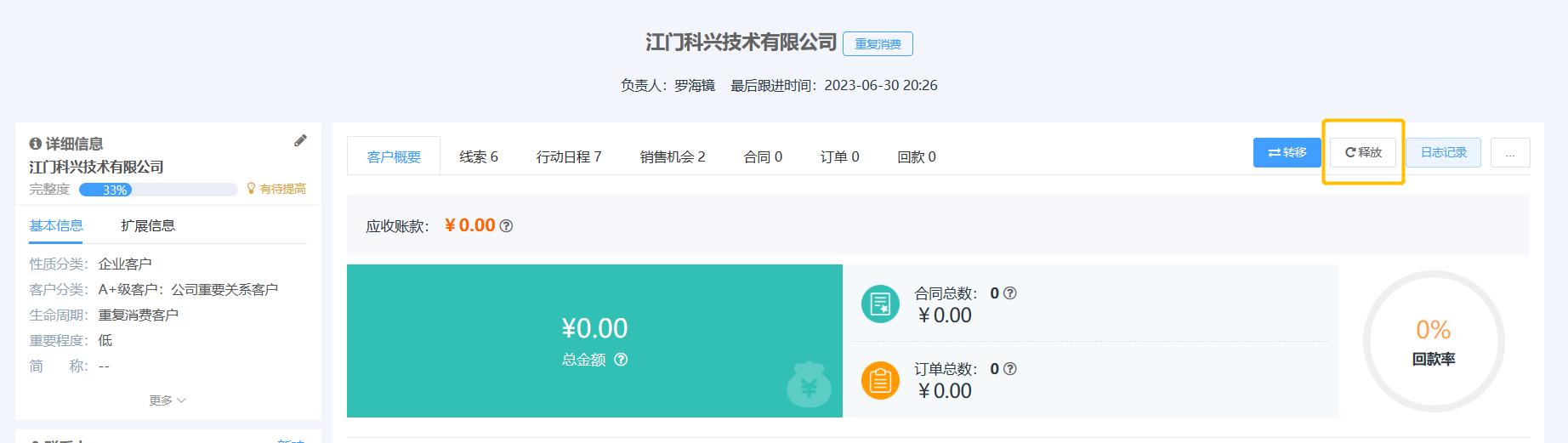1568x443 pixels.
Task: Open the ... more actions button
Action: click(1510, 152)
